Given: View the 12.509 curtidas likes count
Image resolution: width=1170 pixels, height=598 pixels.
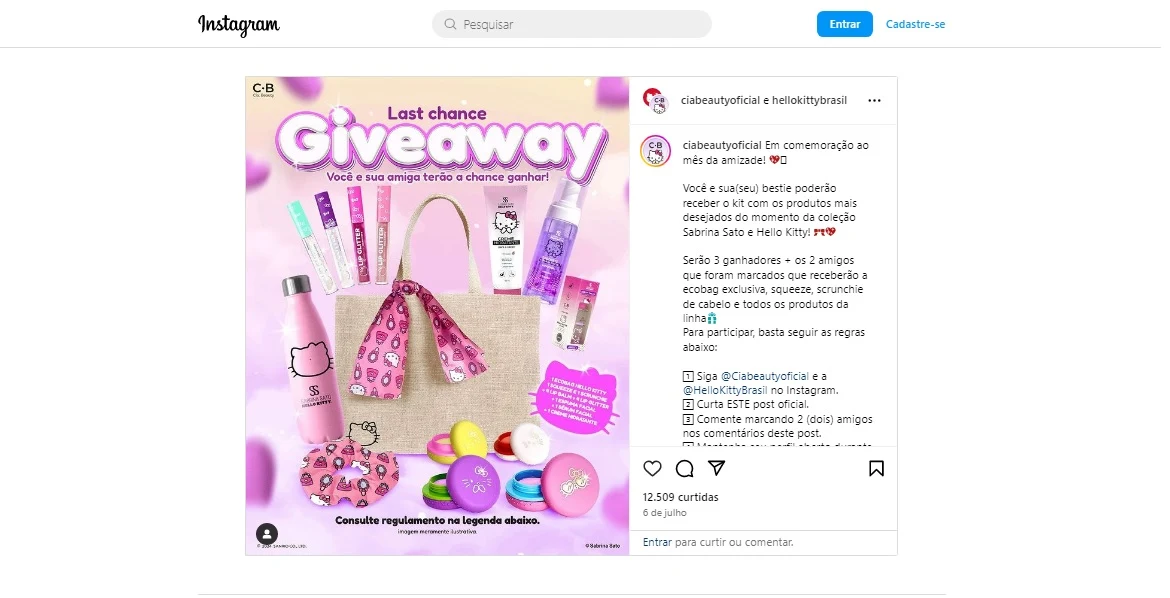Looking at the screenshot, I should coord(681,497).
